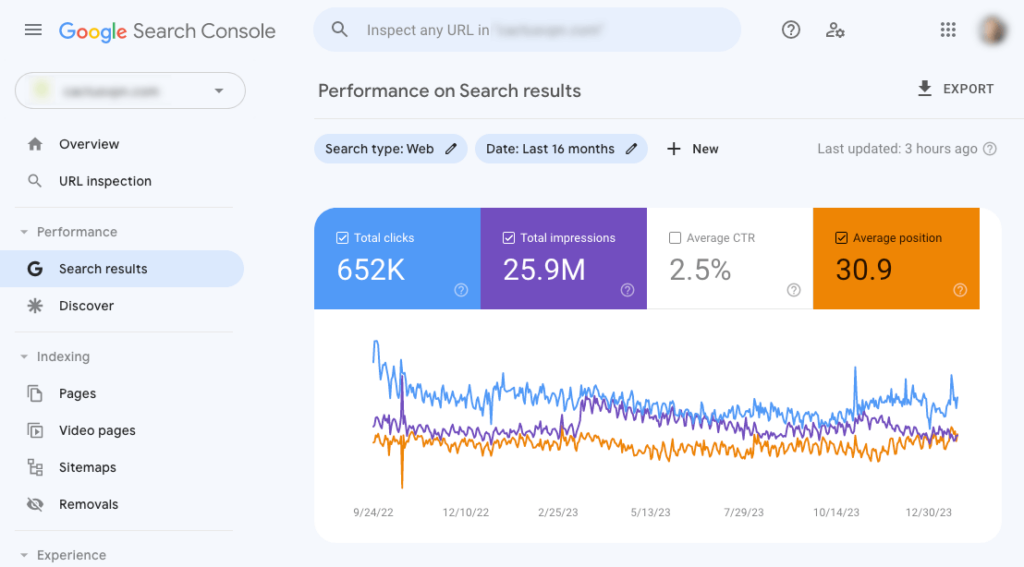Open the Google apps grid
The image size is (1024, 567).
tap(948, 30)
